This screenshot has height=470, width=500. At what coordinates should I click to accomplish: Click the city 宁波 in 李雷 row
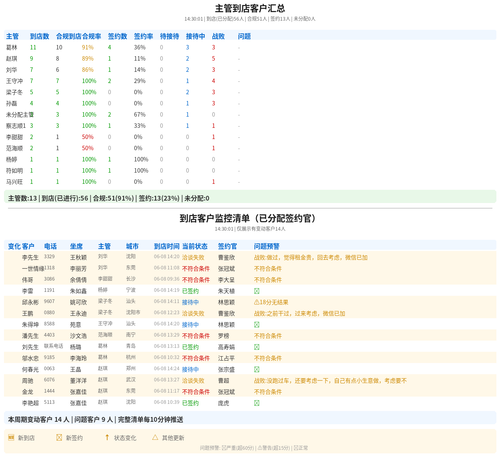(x=131, y=290)
